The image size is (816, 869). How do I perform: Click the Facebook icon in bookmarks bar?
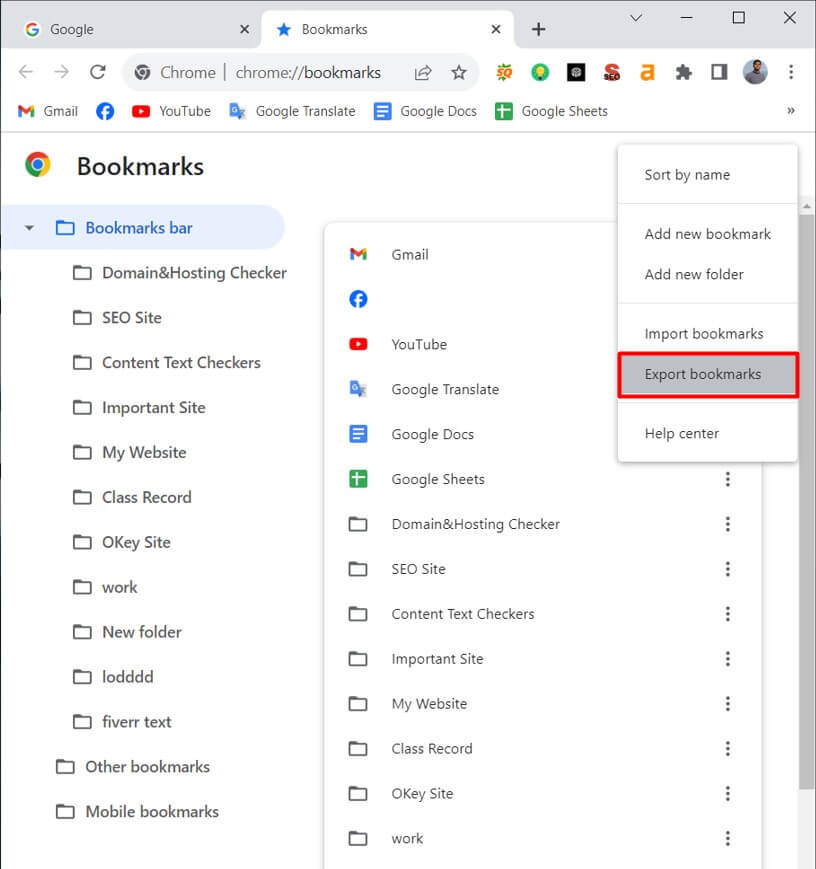105,111
